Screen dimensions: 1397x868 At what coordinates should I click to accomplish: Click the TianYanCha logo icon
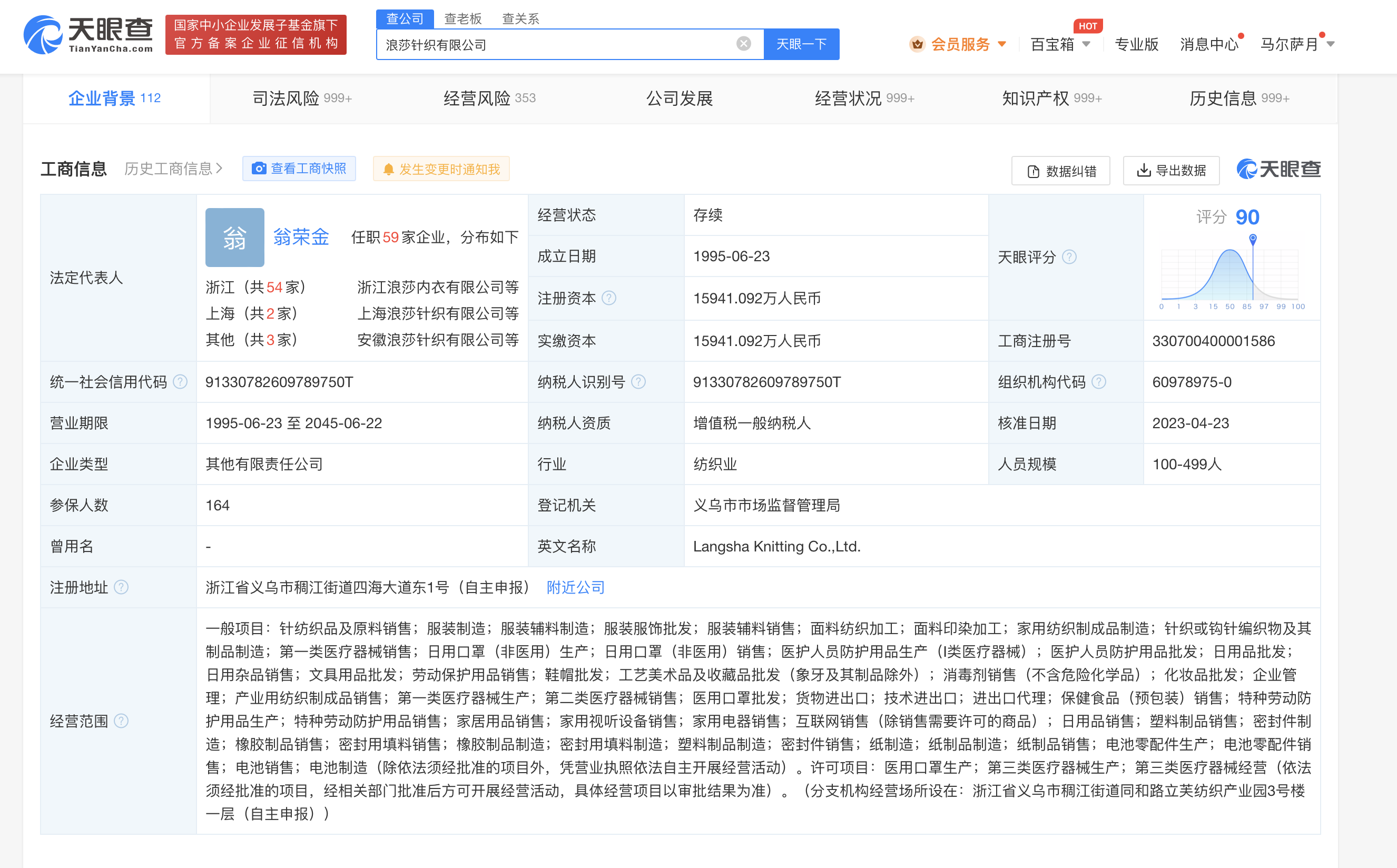coord(43,35)
